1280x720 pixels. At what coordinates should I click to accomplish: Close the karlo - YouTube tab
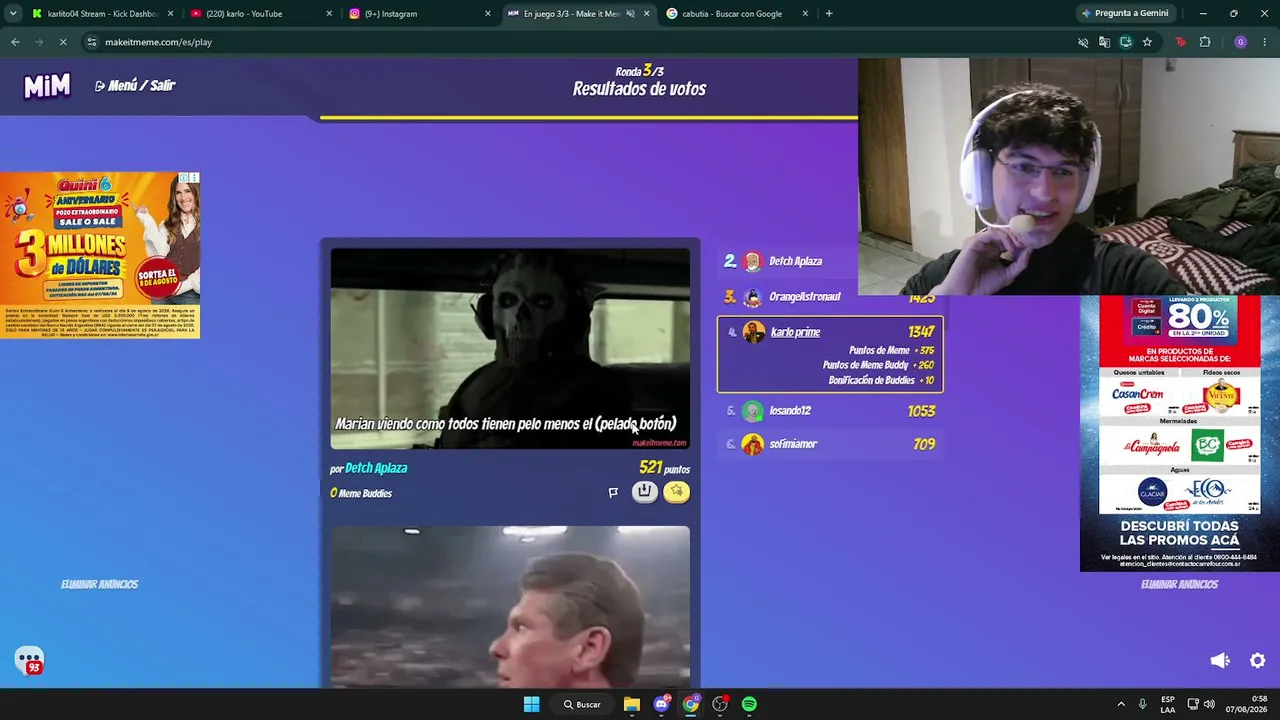point(329,14)
